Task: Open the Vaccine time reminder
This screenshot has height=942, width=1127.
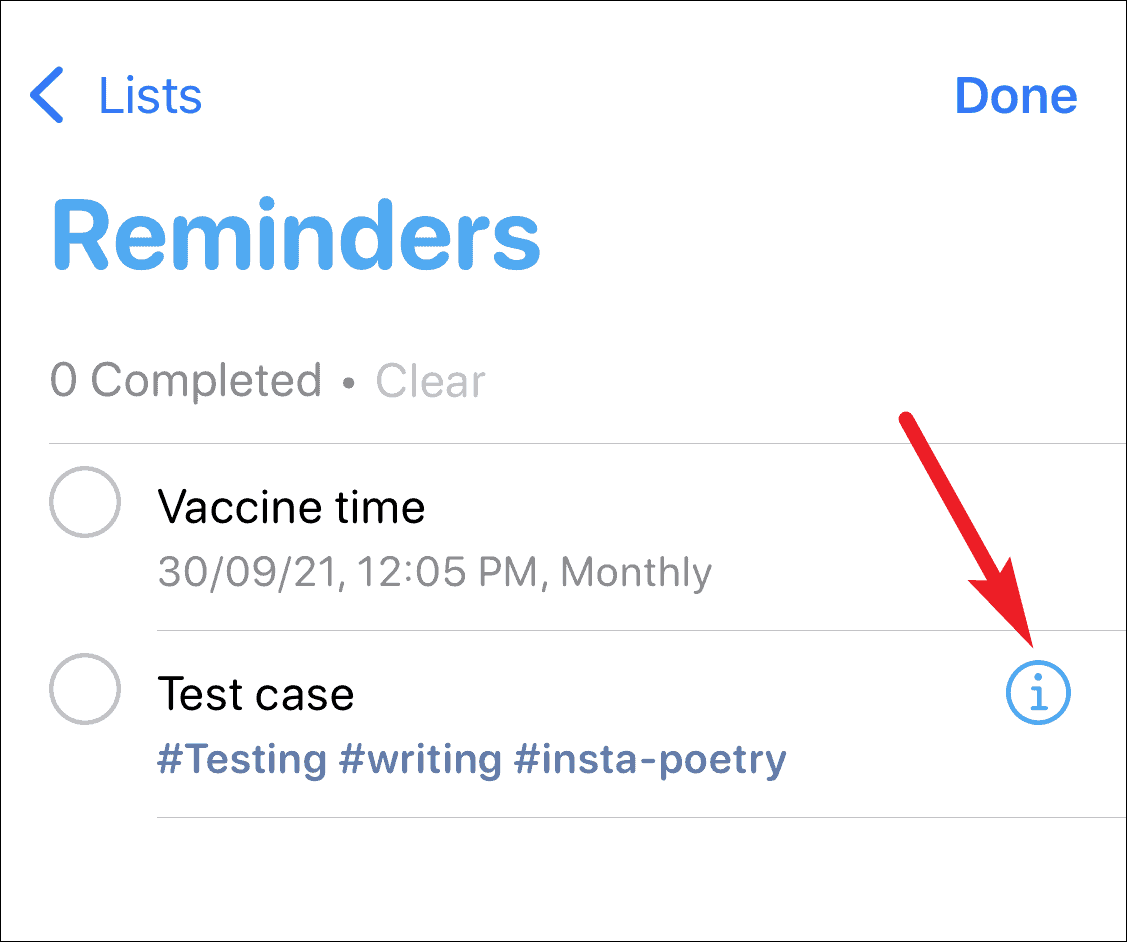Action: (291, 507)
